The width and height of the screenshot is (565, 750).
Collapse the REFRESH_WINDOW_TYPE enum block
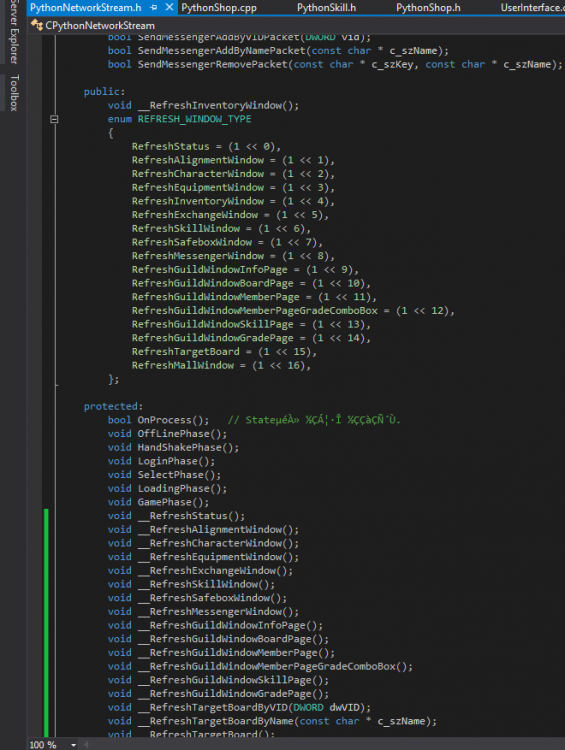point(54,119)
